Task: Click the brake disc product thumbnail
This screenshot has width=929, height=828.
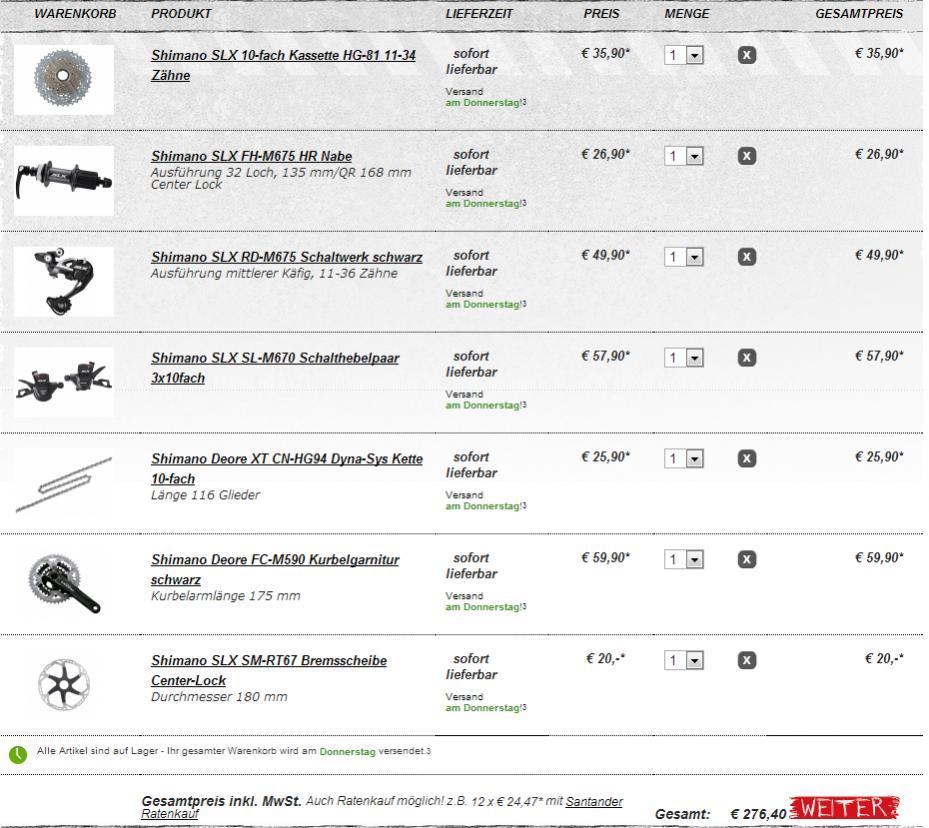Action: [63, 684]
